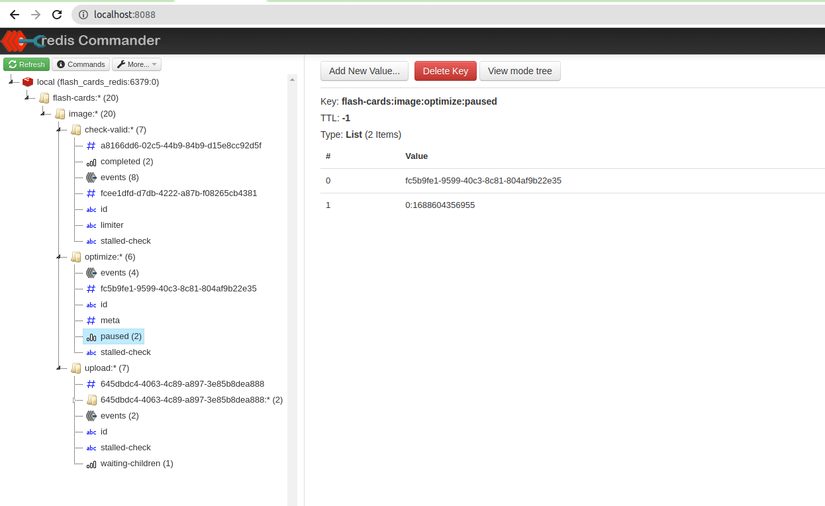Click list icon beside completed (2)

click(x=91, y=162)
